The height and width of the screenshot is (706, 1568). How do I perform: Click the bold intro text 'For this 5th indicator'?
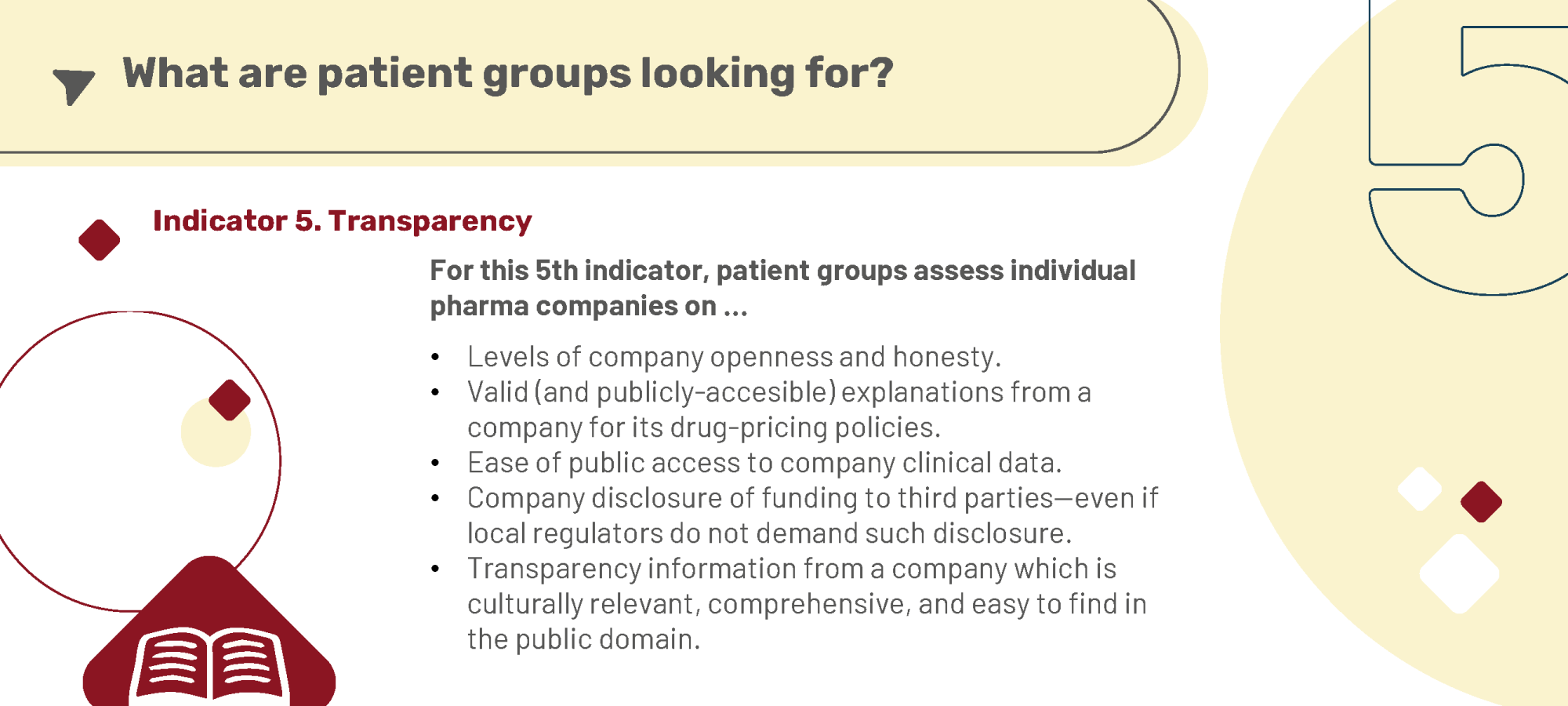782,288
